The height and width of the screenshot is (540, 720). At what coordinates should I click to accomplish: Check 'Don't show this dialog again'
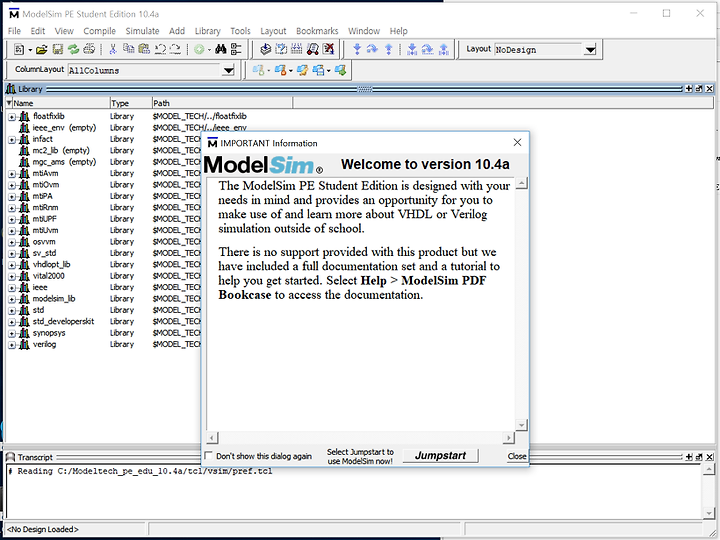[x=208, y=456]
